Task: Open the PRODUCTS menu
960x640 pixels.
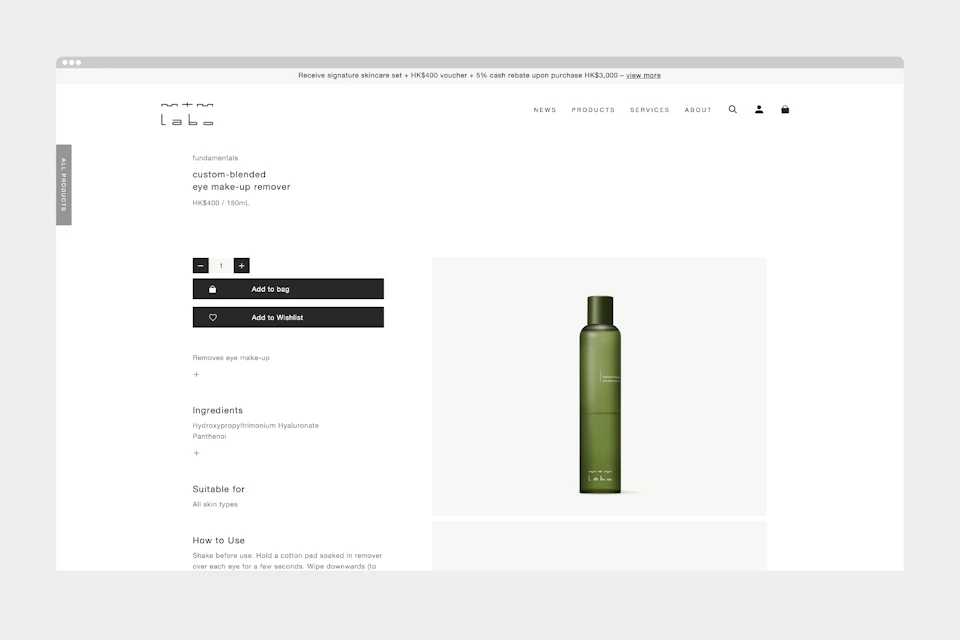Action: pos(593,110)
